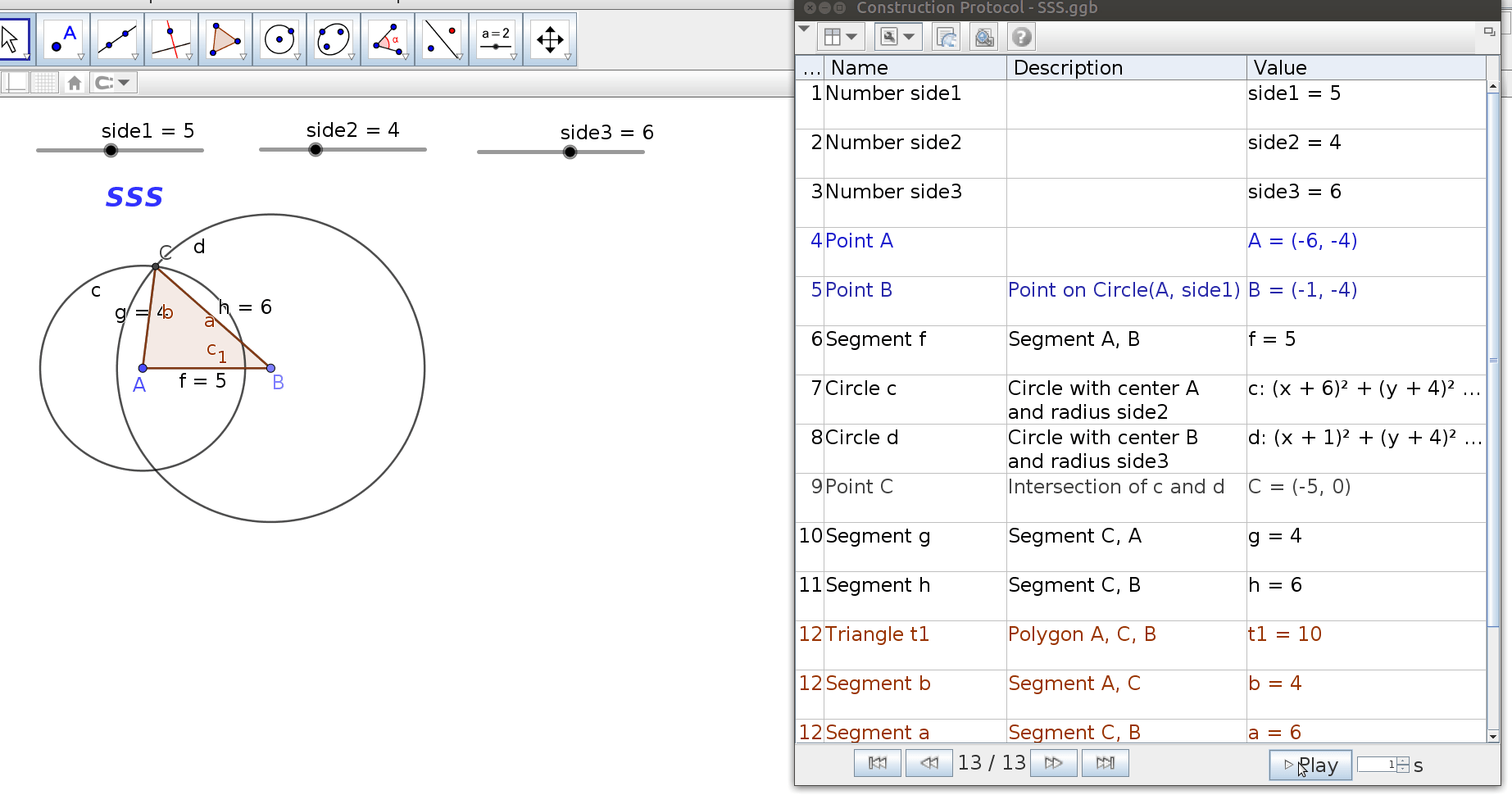The height and width of the screenshot is (804, 1512).
Task: Click the Play button
Action: click(1310, 765)
